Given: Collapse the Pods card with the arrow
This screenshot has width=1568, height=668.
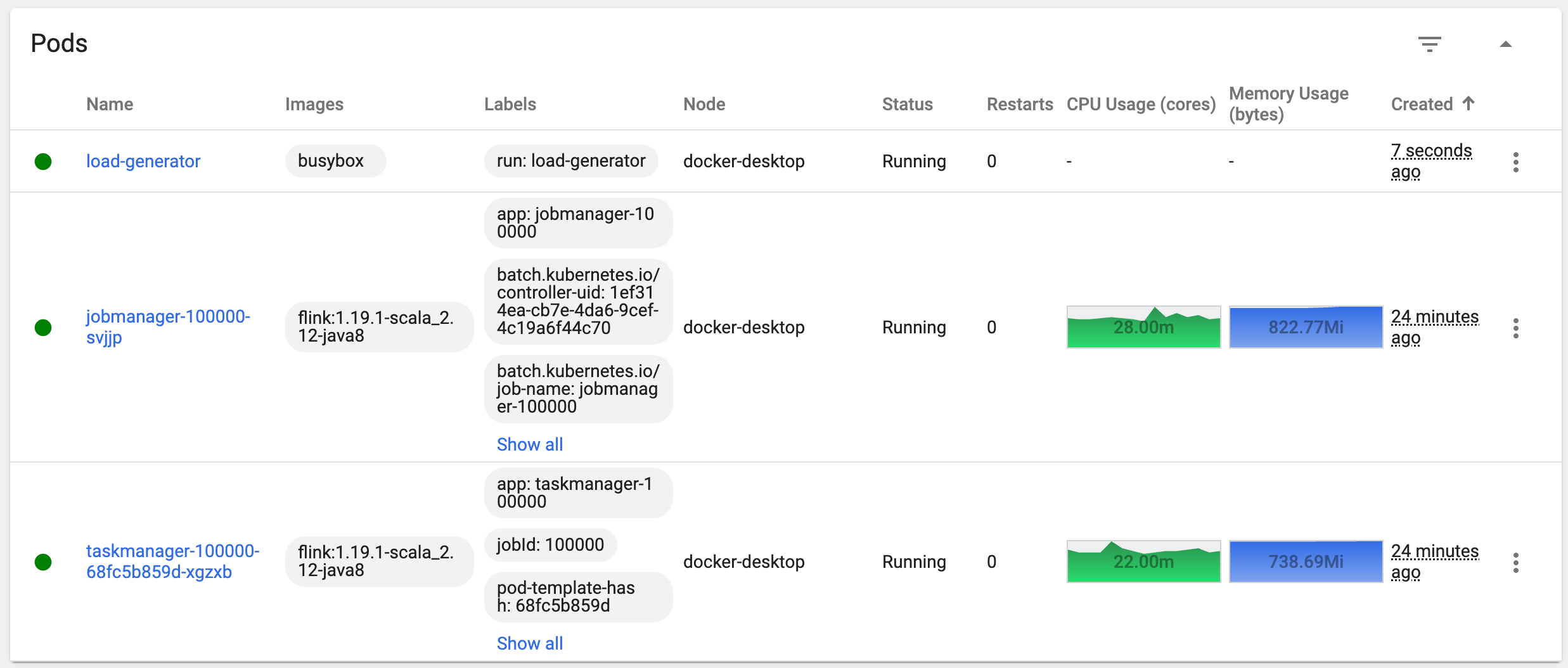Looking at the screenshot, I should (1505, 44).
